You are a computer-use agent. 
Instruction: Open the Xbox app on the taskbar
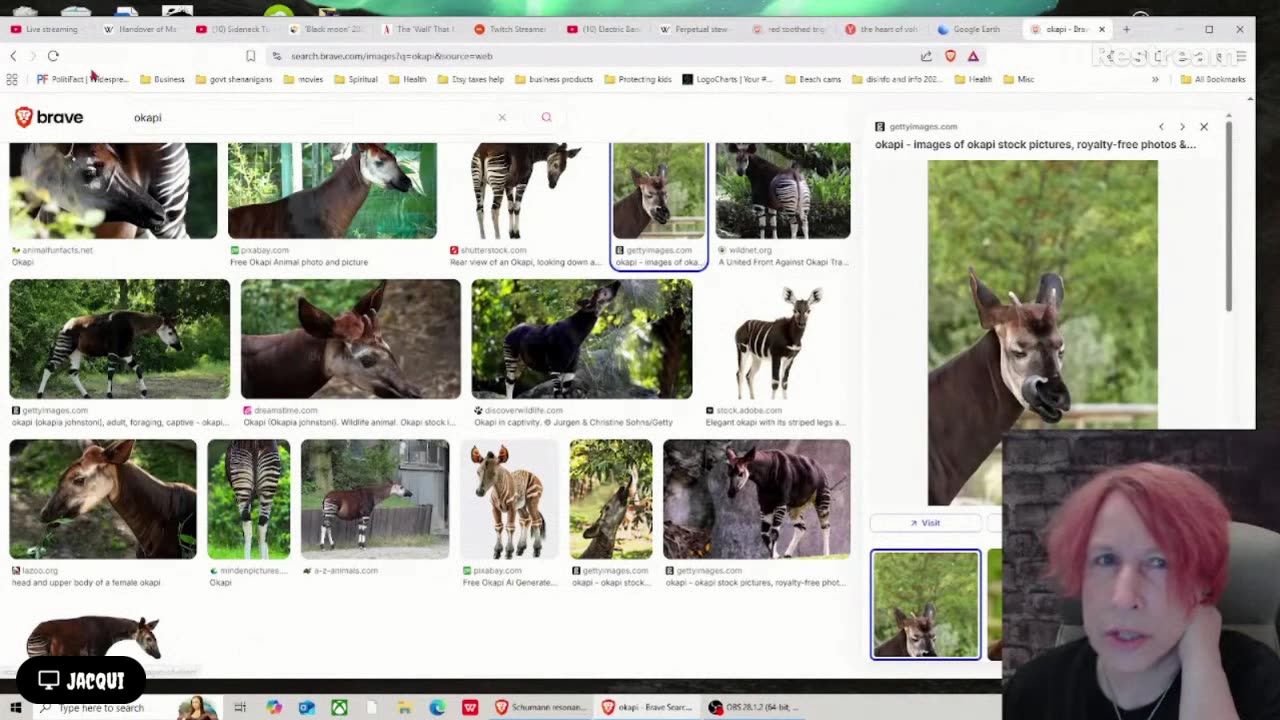(340, 708)
